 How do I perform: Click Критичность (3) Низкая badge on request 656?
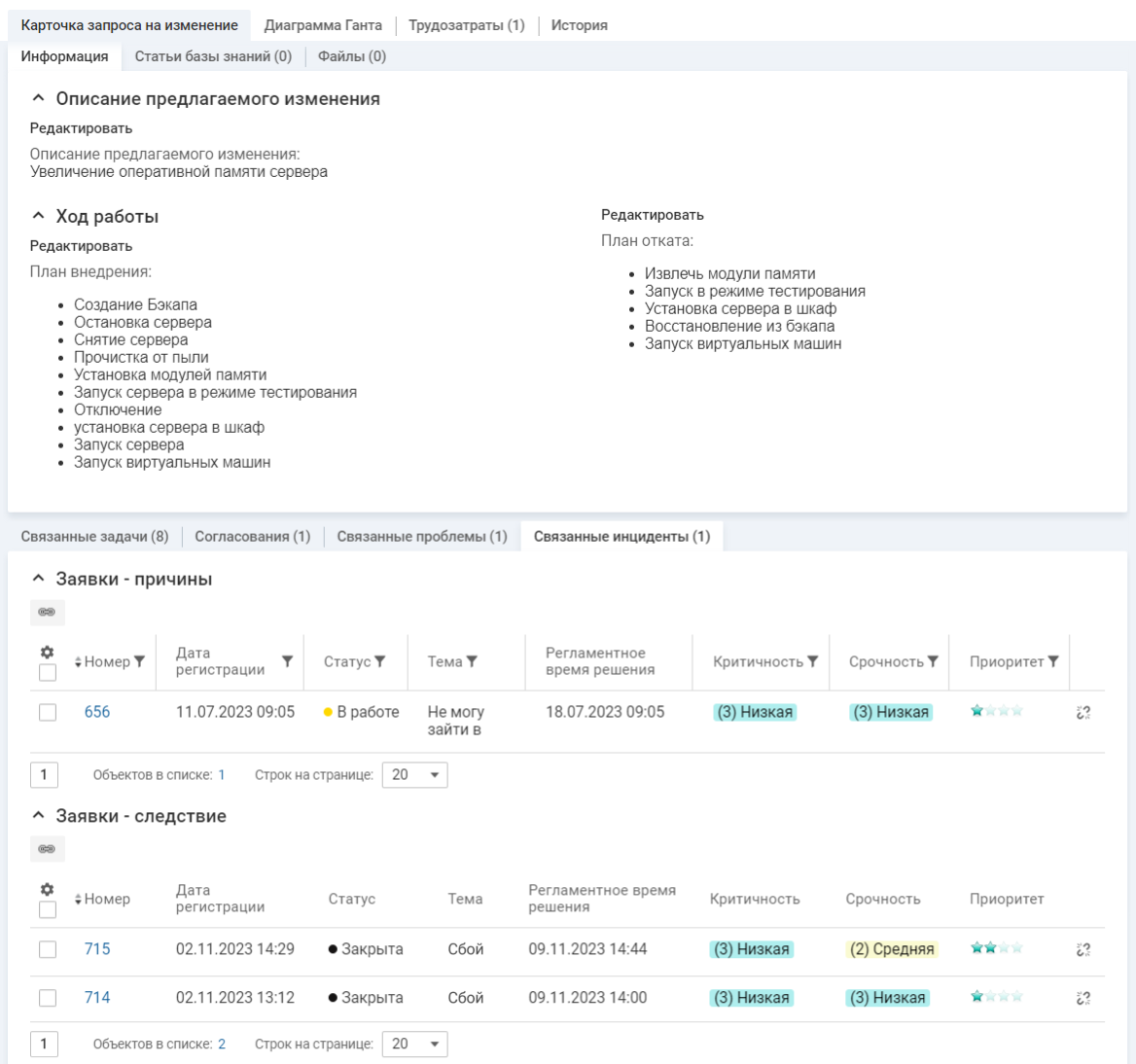[x=755, y=712]
